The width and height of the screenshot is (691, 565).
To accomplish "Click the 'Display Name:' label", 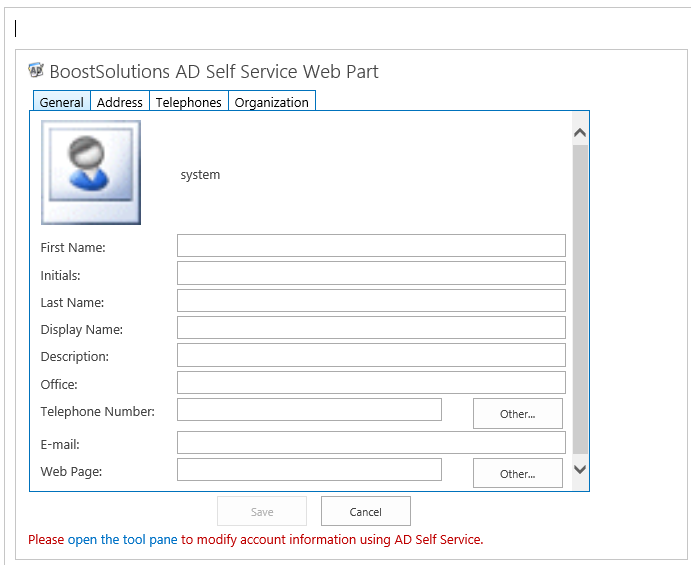I will click(x=82, y=330).
